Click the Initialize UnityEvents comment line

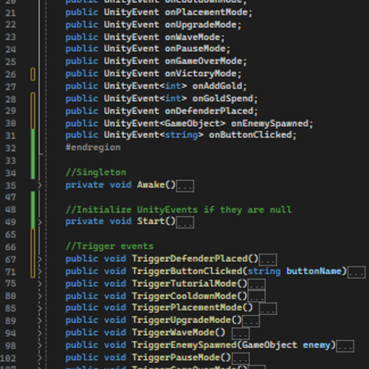pos(178,210)
